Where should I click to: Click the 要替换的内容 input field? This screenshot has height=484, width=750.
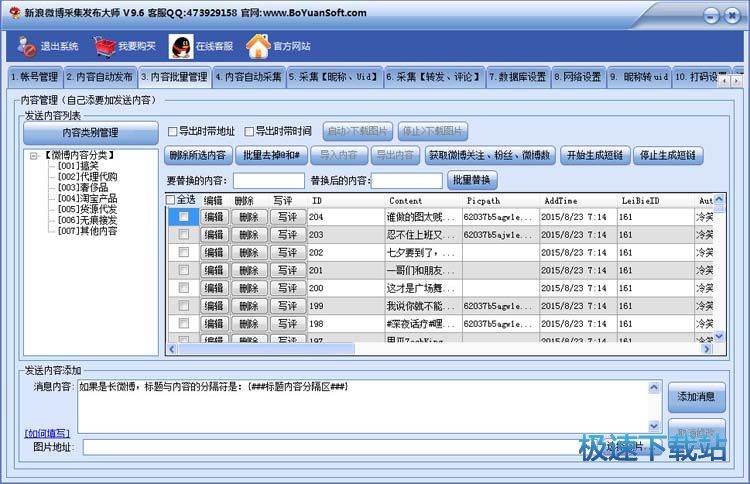point(269,181)
